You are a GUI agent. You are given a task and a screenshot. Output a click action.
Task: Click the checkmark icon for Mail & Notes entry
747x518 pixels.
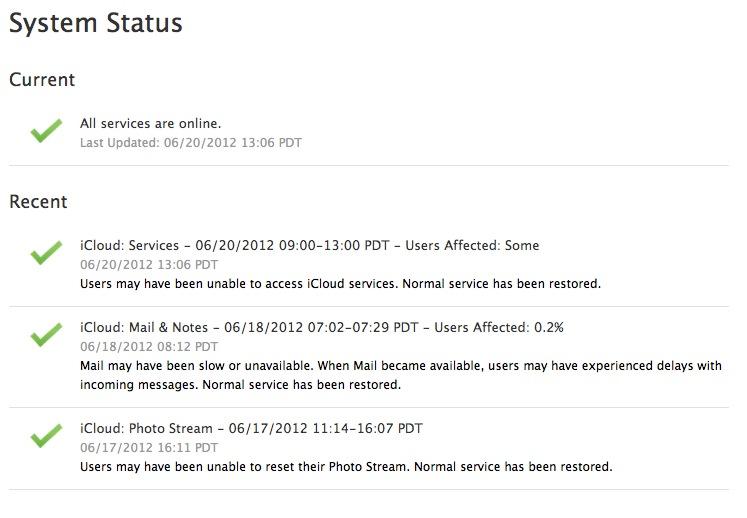point(46,335)
